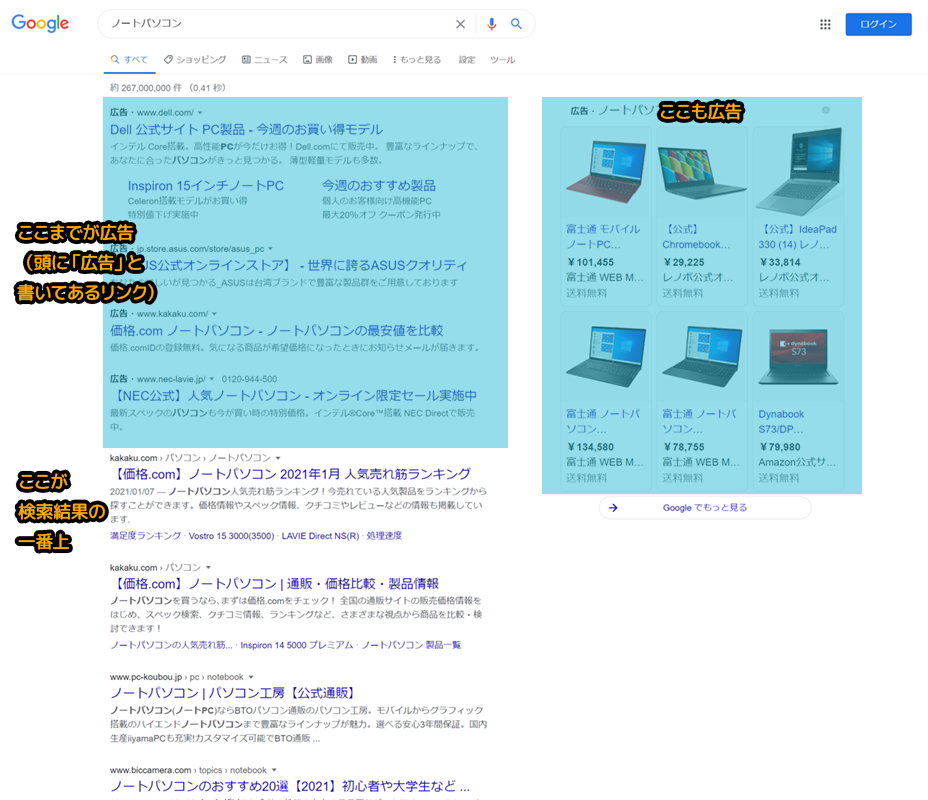Select the すべて tab
Viewport: 928px width, 800px height.
129,60
